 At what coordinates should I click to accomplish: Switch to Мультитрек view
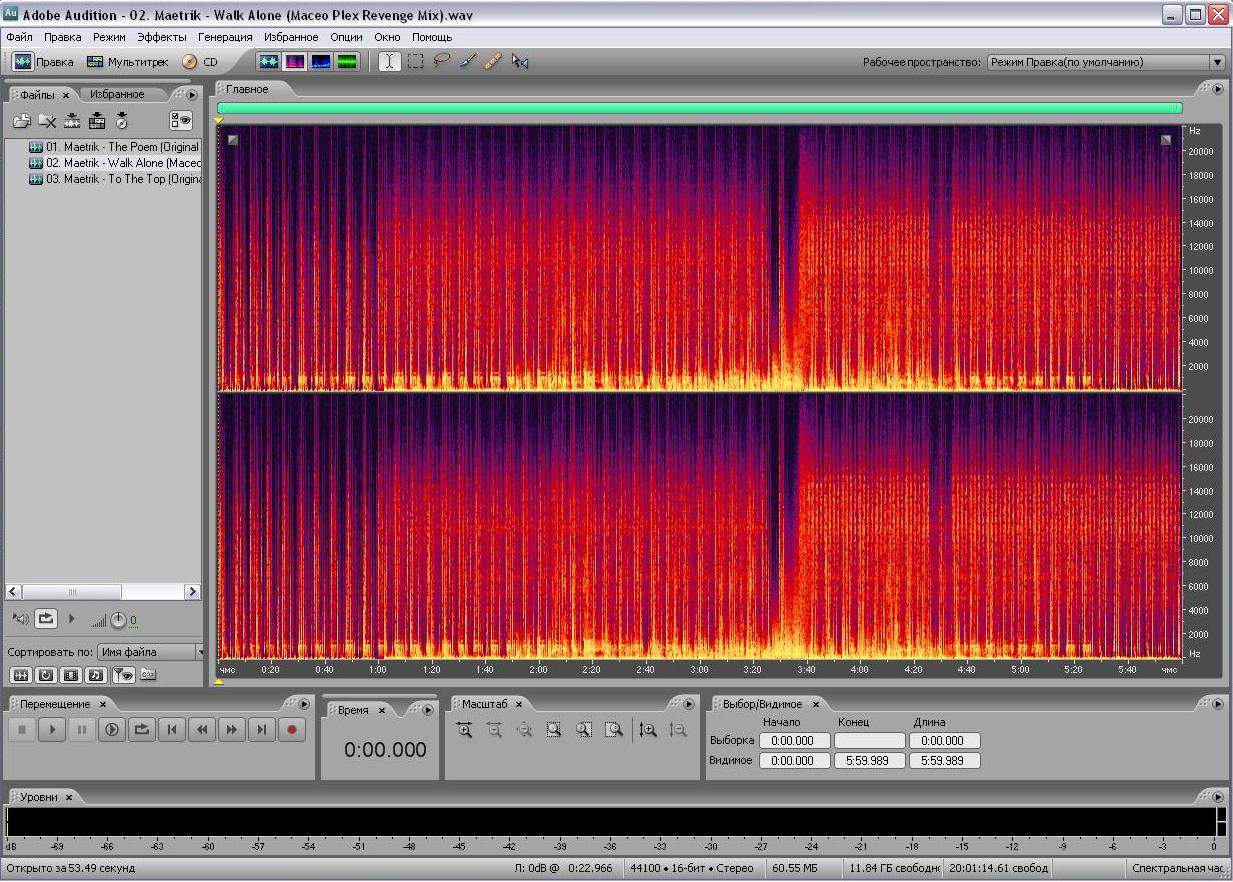tap(127, 62)
